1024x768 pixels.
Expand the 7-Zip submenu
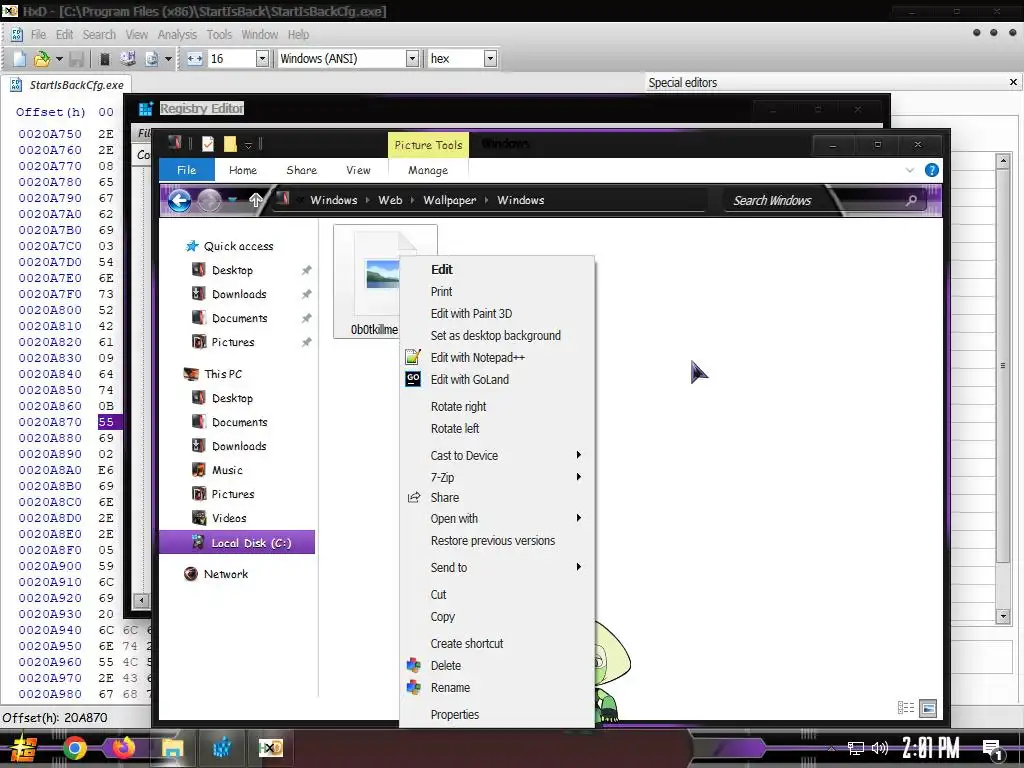click(497, 477)
